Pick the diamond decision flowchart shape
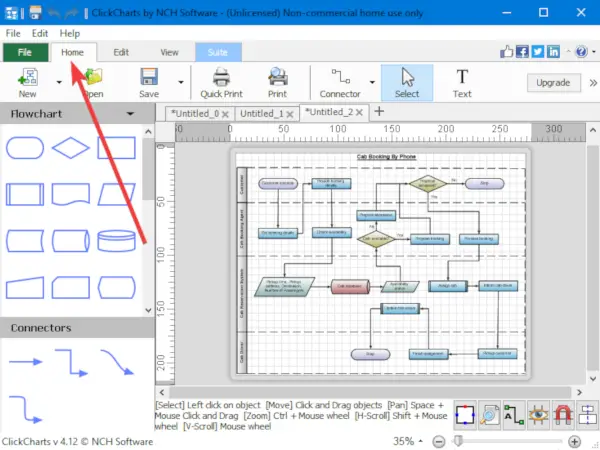The height and width of the screenshot is (450, 600). pos(71,148)
